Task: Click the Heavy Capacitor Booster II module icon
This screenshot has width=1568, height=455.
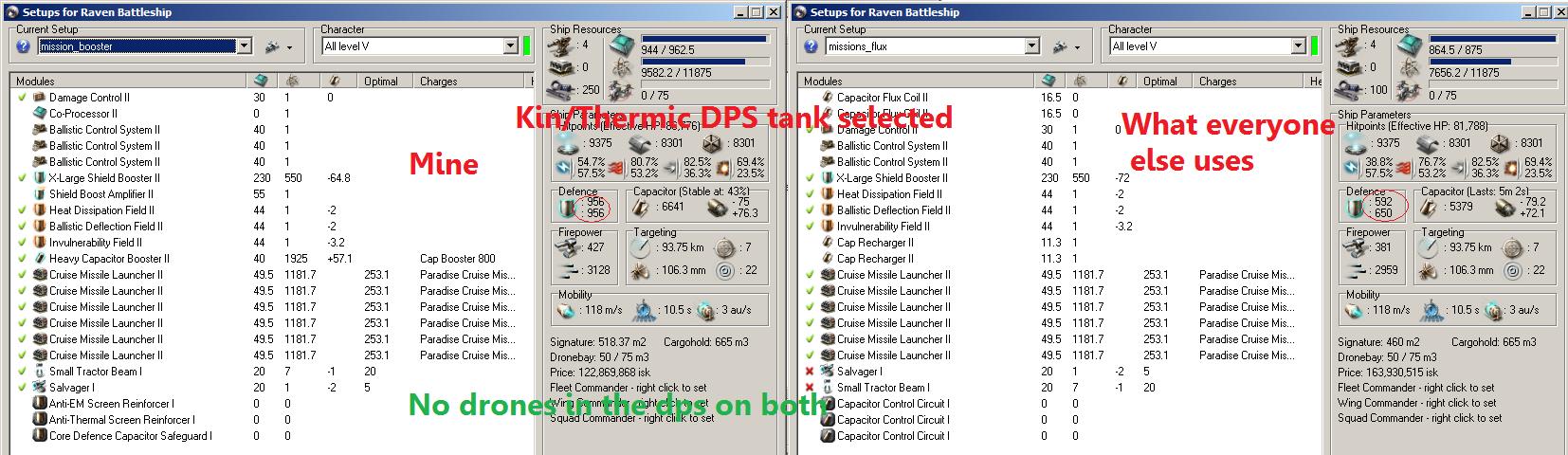Action: (40, 258)
